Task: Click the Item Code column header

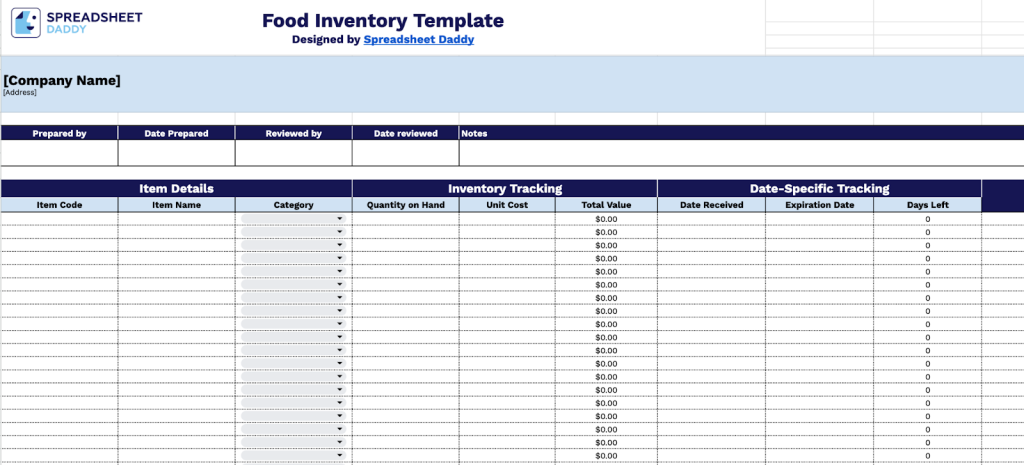Action: coord(59,205)
